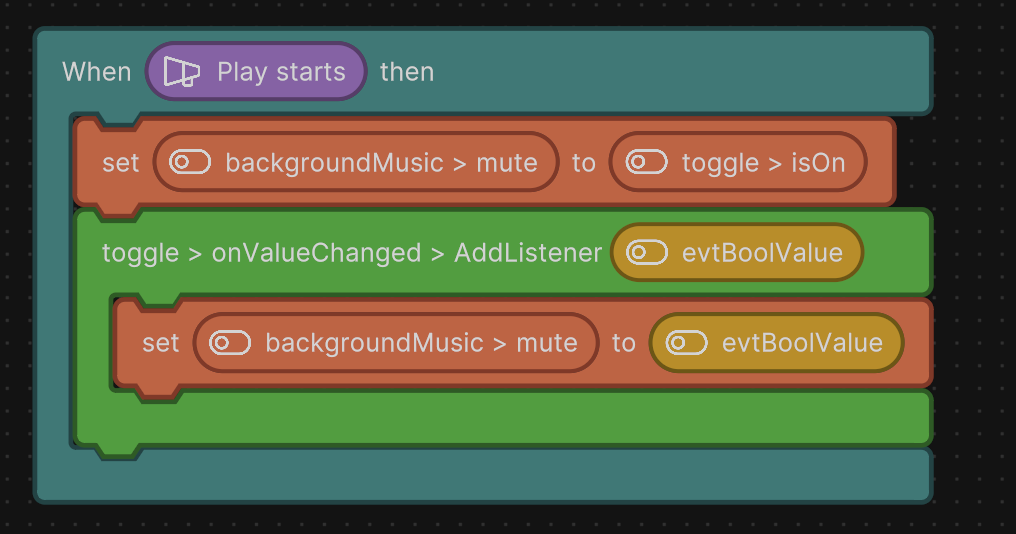1016x534 pixels.
Task: Click toggle icon beside first backgroundMusic > mute
Action: (189, 162)
